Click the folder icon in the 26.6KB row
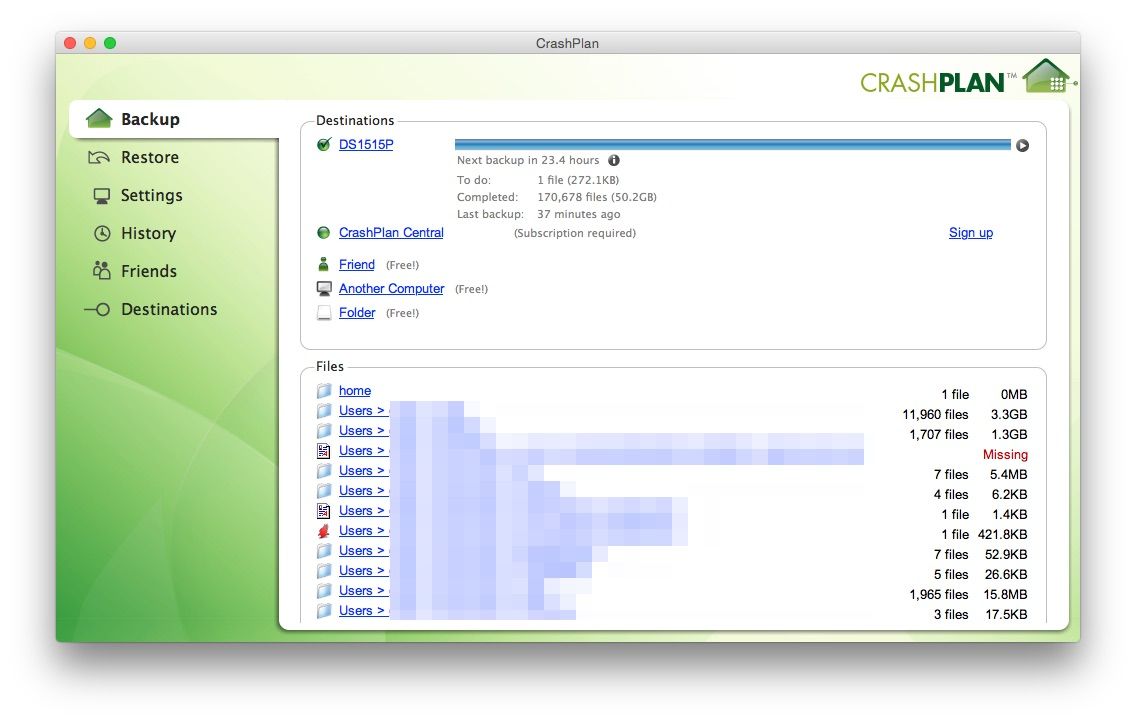This screenshot has width=1136, height=722. point(324,571)
